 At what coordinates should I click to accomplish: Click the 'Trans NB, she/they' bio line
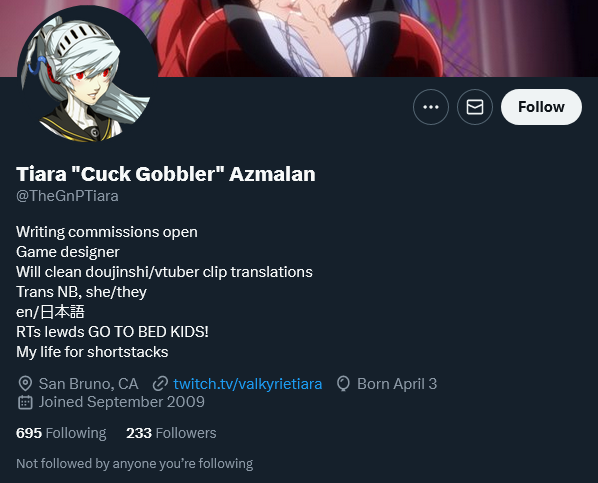click(x=81, y=292)
